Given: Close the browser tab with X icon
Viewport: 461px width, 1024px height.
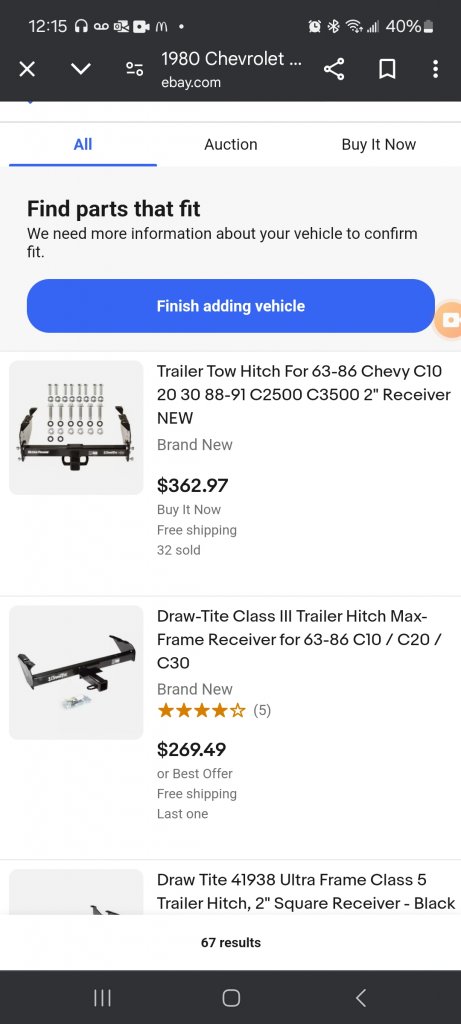Looking at the screenshot, I should (x=27, y=69).
